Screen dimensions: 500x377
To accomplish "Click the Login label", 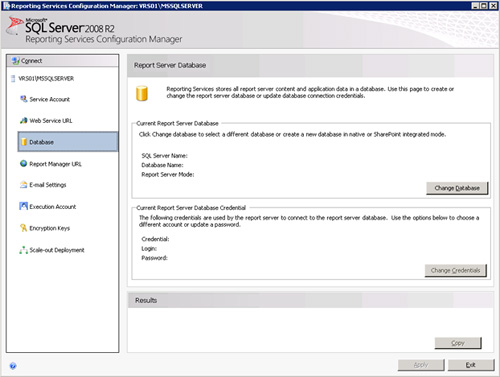I will pos(149,248).
